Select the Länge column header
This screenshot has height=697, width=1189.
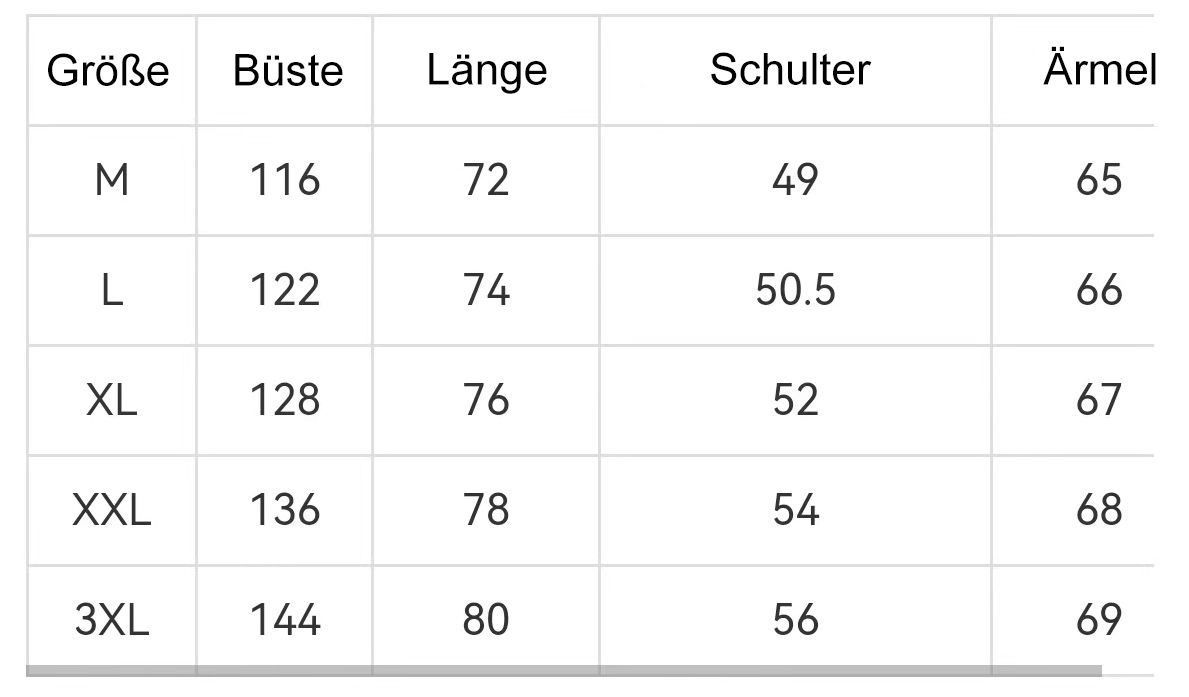tap(487, 71)
